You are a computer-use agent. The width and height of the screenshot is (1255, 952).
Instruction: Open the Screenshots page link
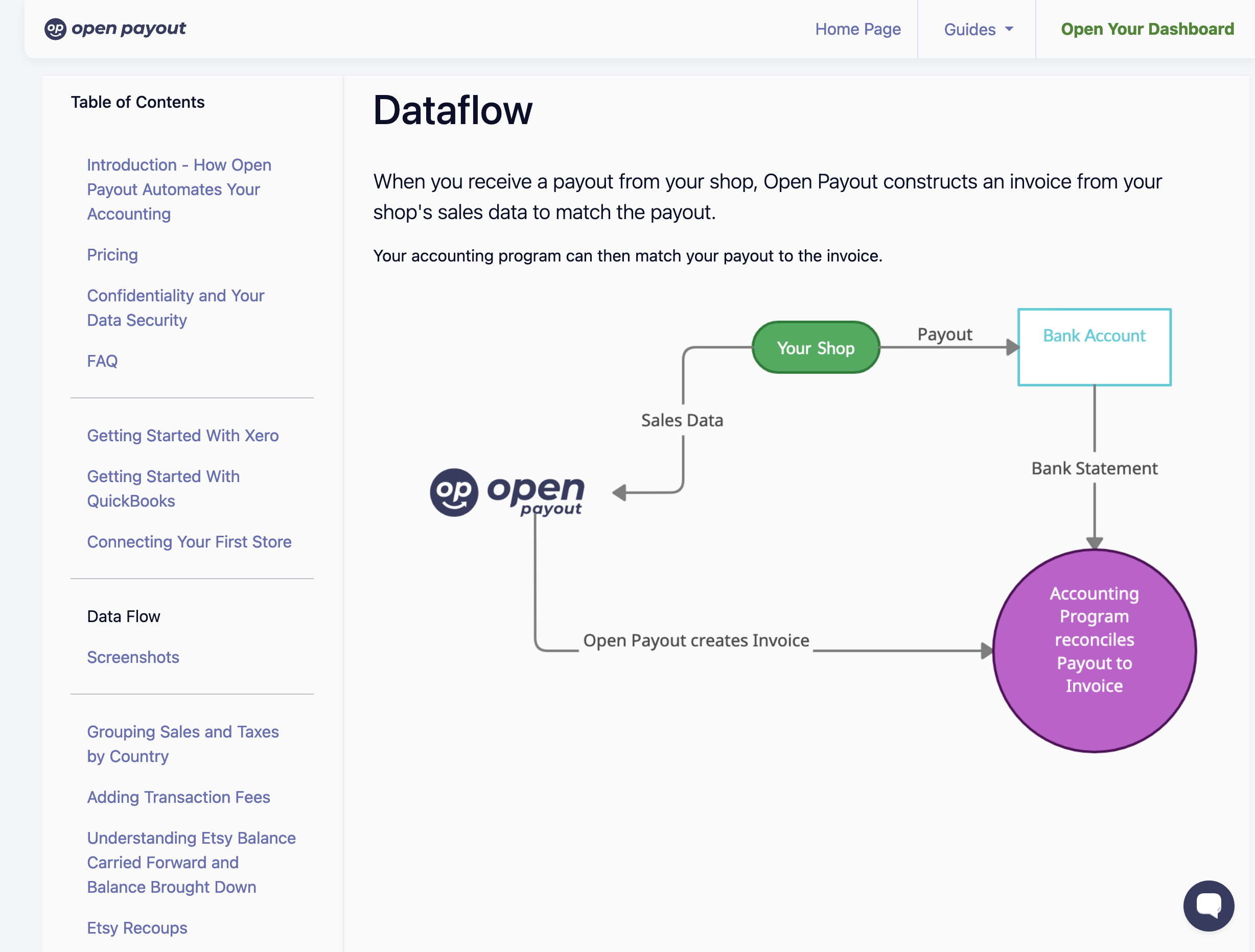pos(133,657)
